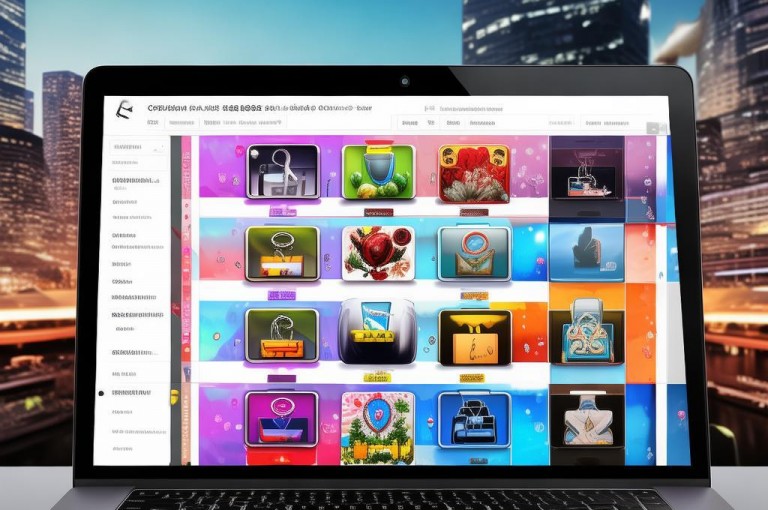Open the green icon with pot and fruits
This screenshot has height=510, width=768.
[378, 171]
